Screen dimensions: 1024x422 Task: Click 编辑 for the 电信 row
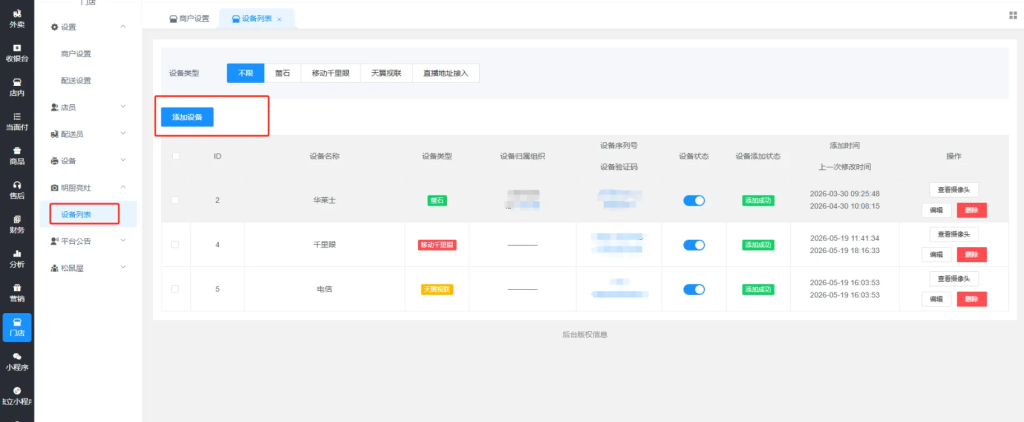[936, 299]
